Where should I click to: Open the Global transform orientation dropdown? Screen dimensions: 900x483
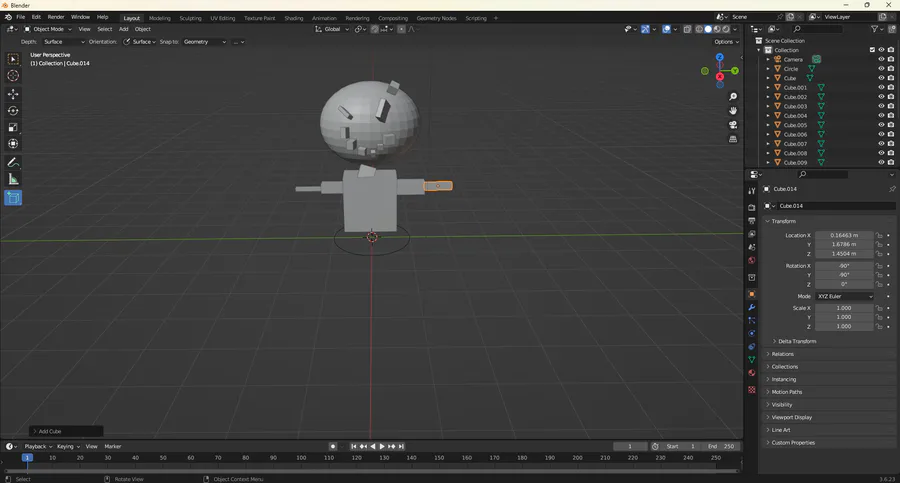point(332,29)
